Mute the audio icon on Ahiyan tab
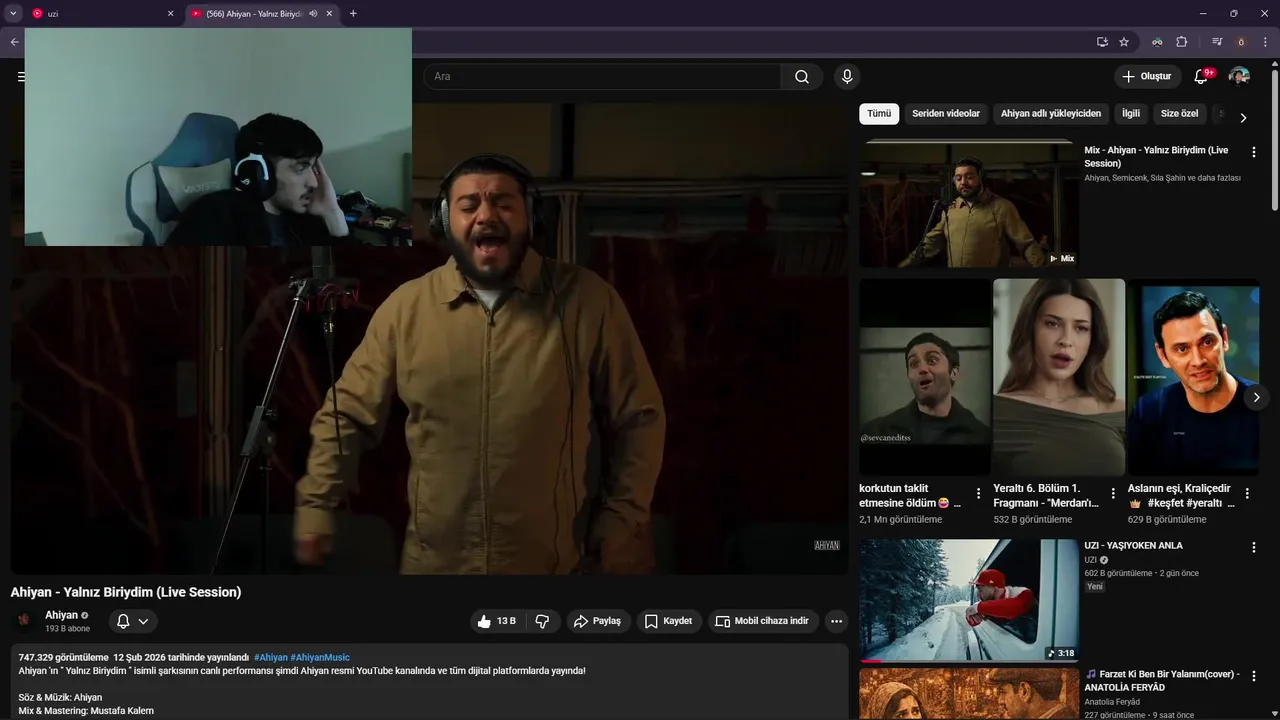Screen dimensions: 1280x720 pyautogui.click(x=314, y=14)
